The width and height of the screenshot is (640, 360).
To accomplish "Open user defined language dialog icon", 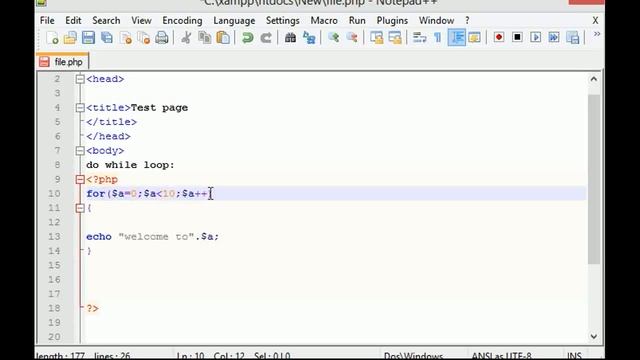I will point(474,38).
